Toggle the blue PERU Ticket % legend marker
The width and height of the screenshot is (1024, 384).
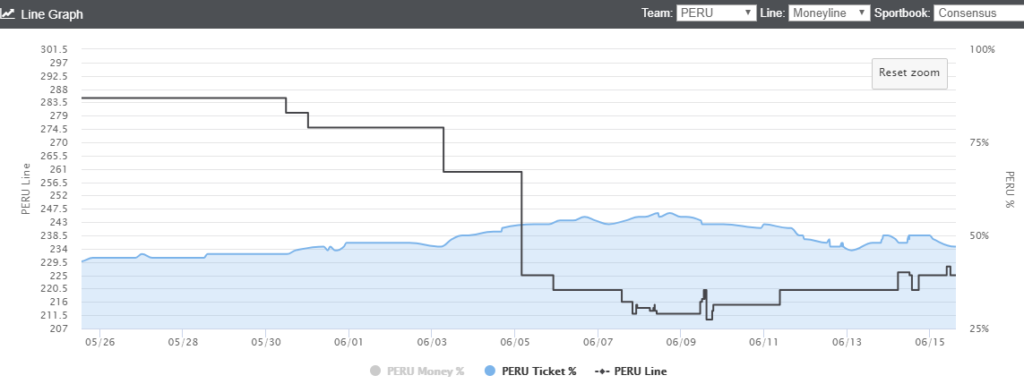pyautogui.click(x=490, y=371)
